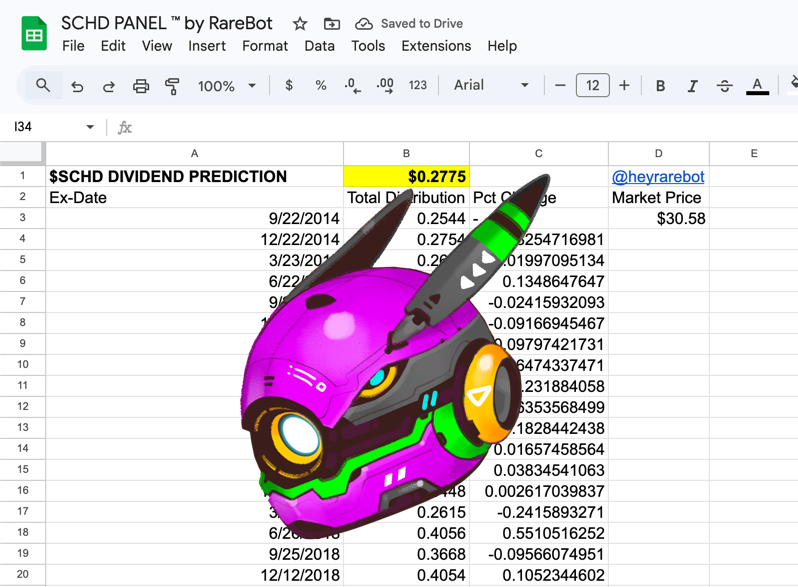Image resolution: width=798 pixels, height=587 pixels.
Task: Increase the font size with plus
Action: [x=624, y=85]
